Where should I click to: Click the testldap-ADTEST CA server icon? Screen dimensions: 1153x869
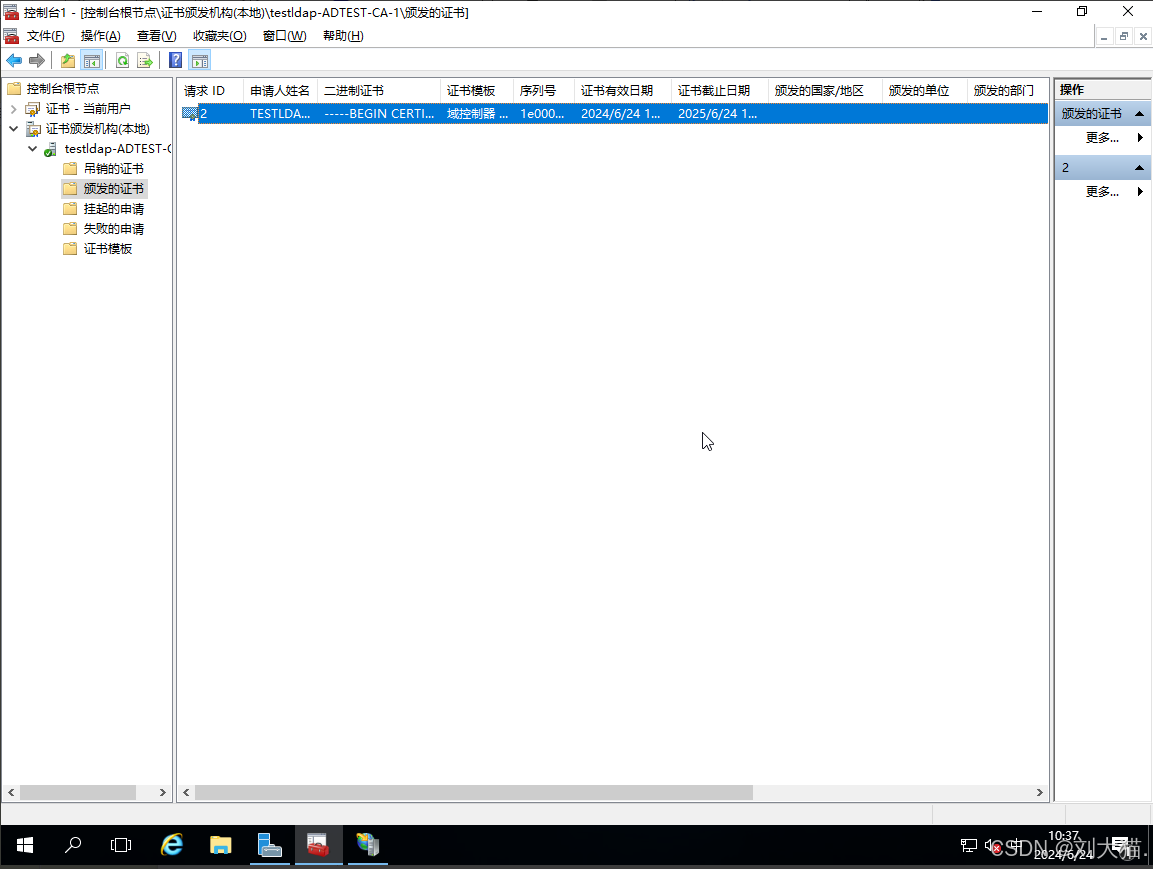[51, 149]
